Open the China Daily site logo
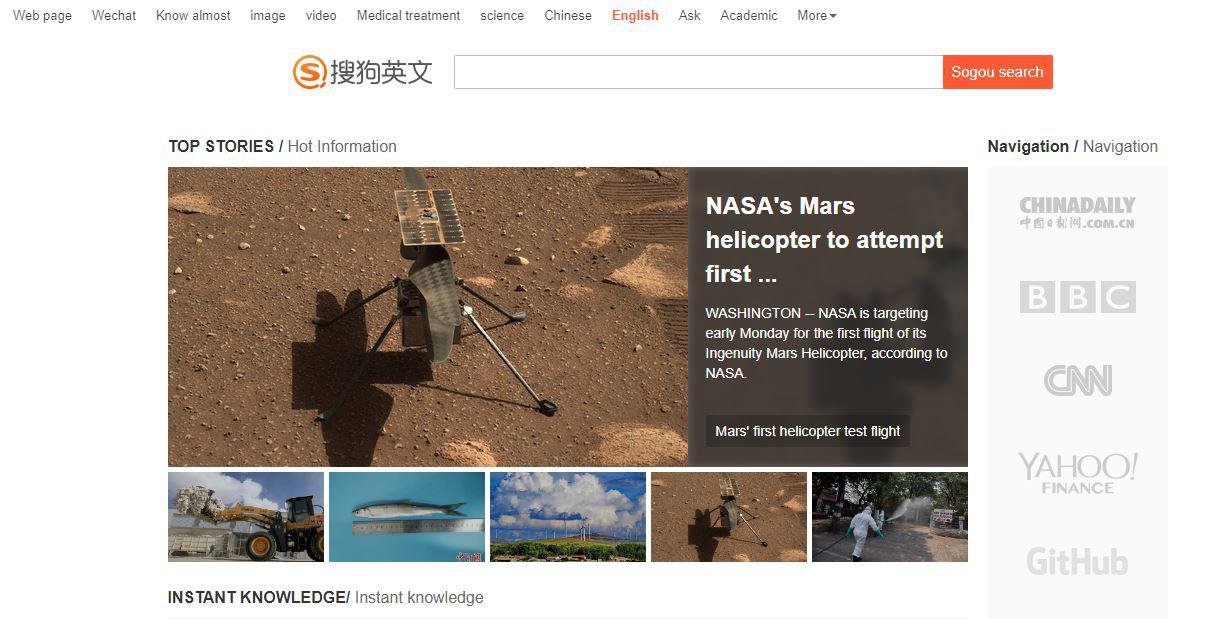The height and width of the screenshot is (619, 1229). click(1077, 212)
